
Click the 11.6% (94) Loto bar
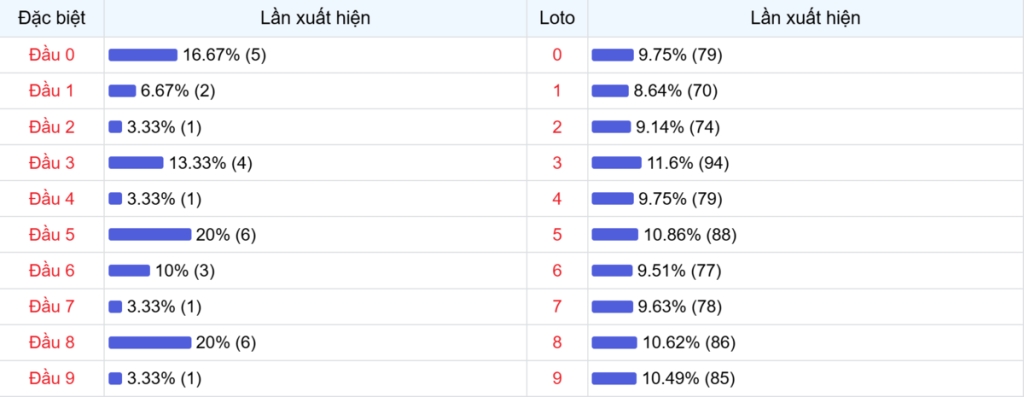(x=616, y=163)
